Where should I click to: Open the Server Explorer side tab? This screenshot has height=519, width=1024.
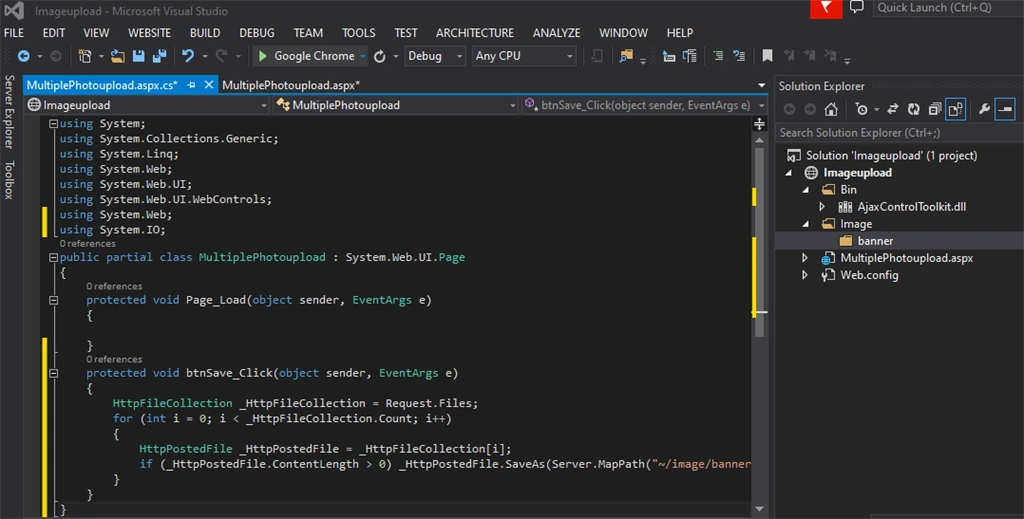[9, 111]
